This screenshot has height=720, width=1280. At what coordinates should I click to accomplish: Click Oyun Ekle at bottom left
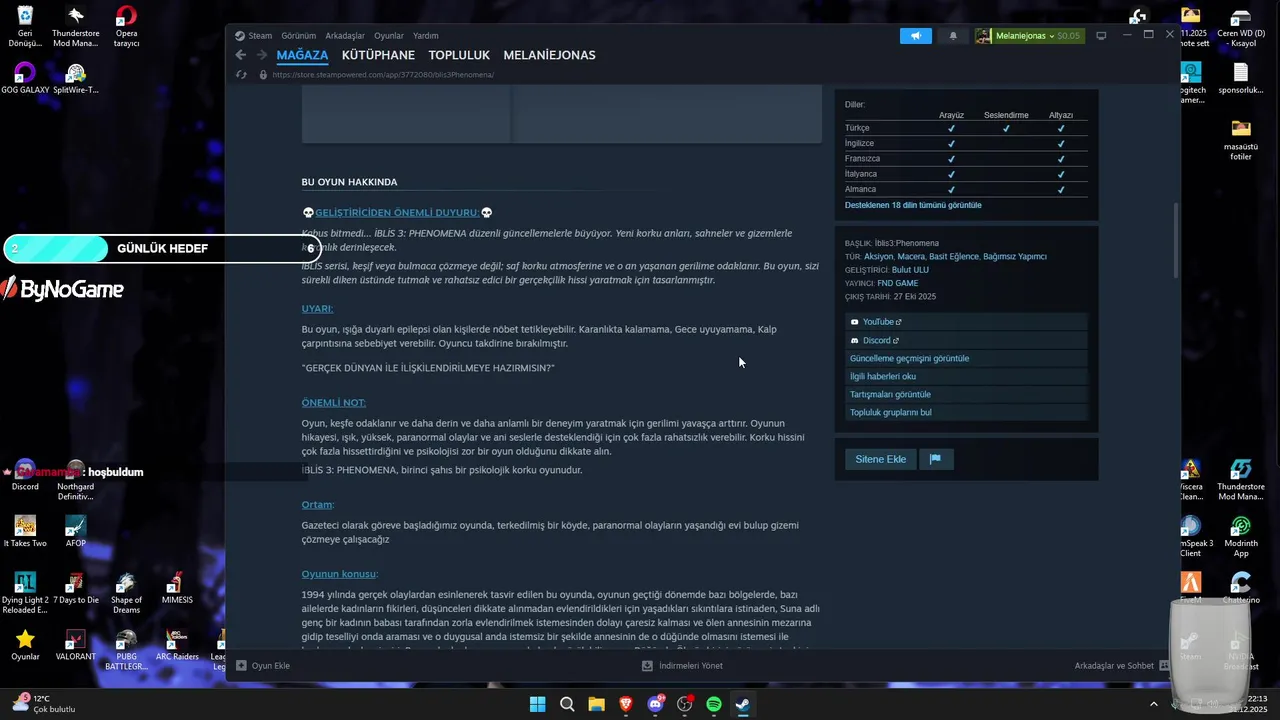click(x=263, y=665)
